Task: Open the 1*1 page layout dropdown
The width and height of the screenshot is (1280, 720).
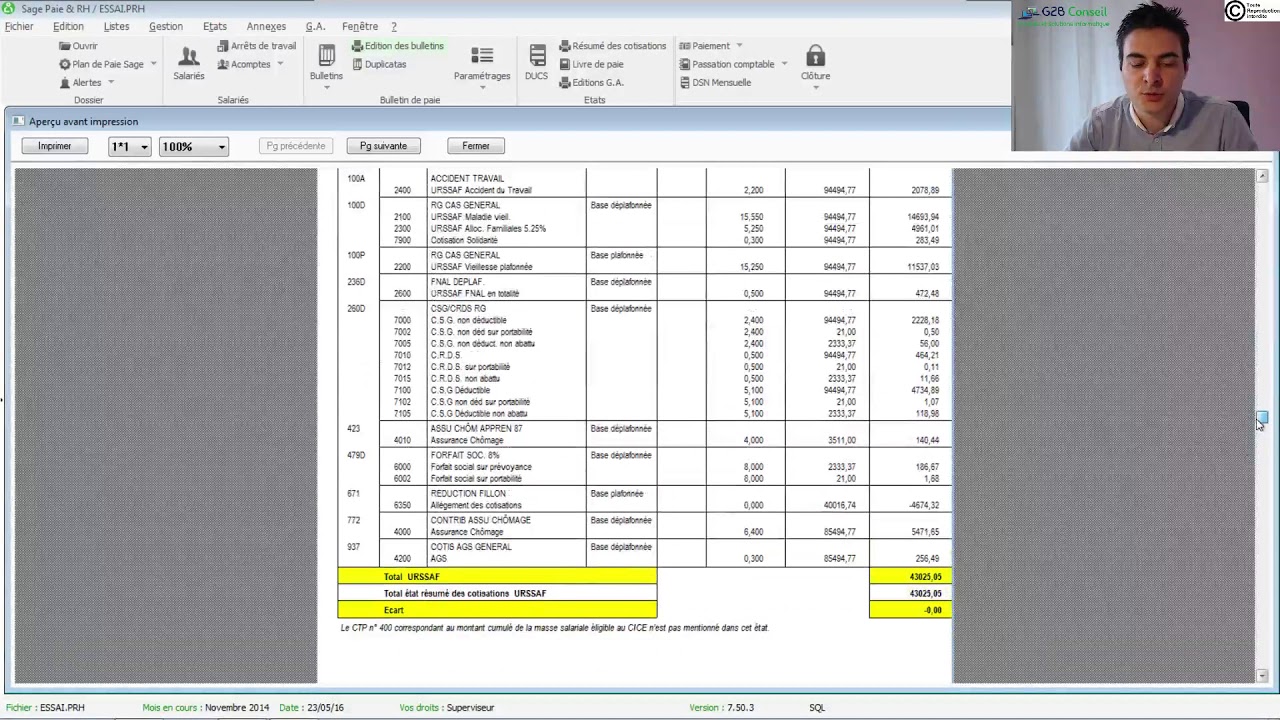Action: (129, 147)
